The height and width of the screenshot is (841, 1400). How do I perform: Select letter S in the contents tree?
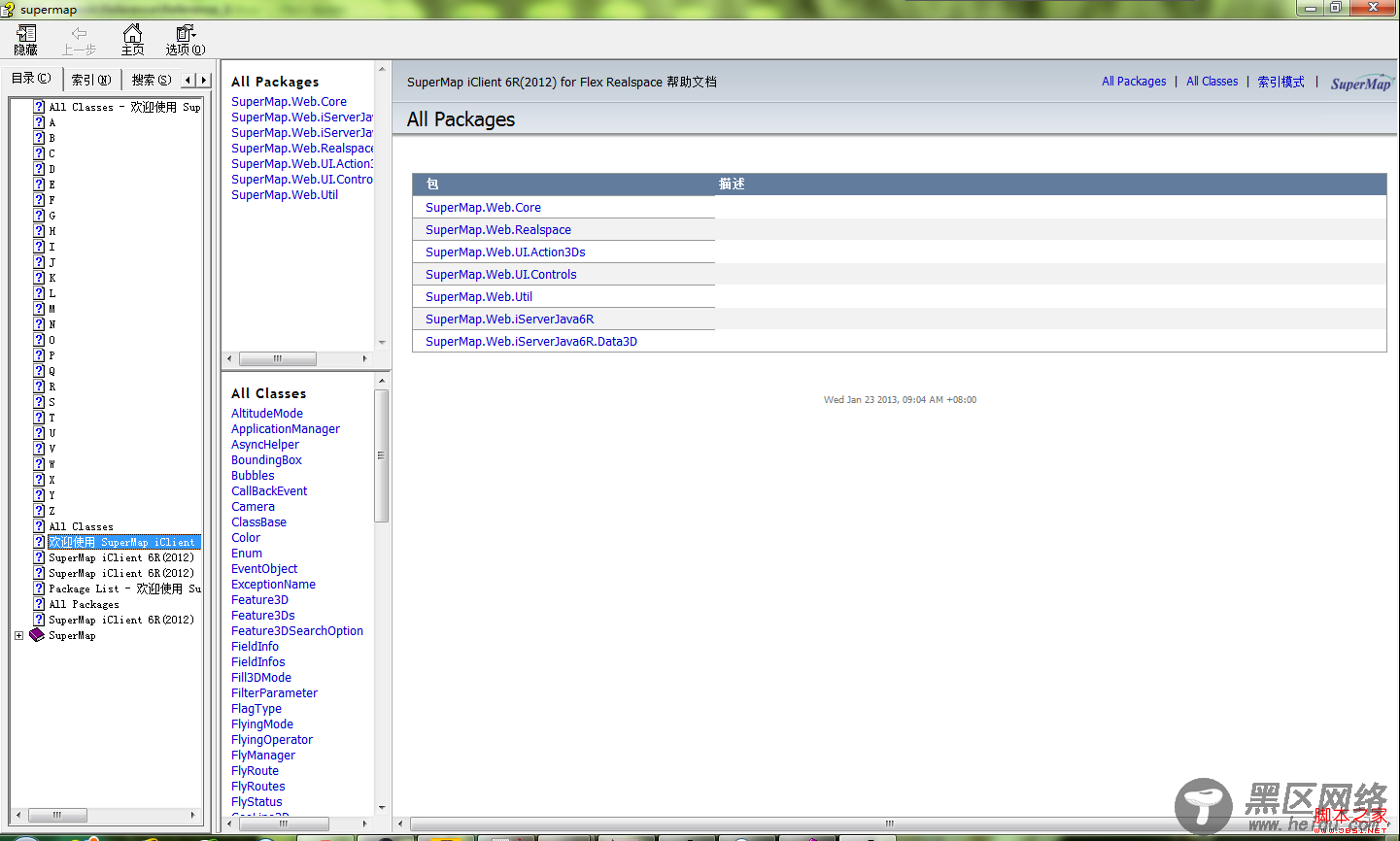(x=51, y=402)
